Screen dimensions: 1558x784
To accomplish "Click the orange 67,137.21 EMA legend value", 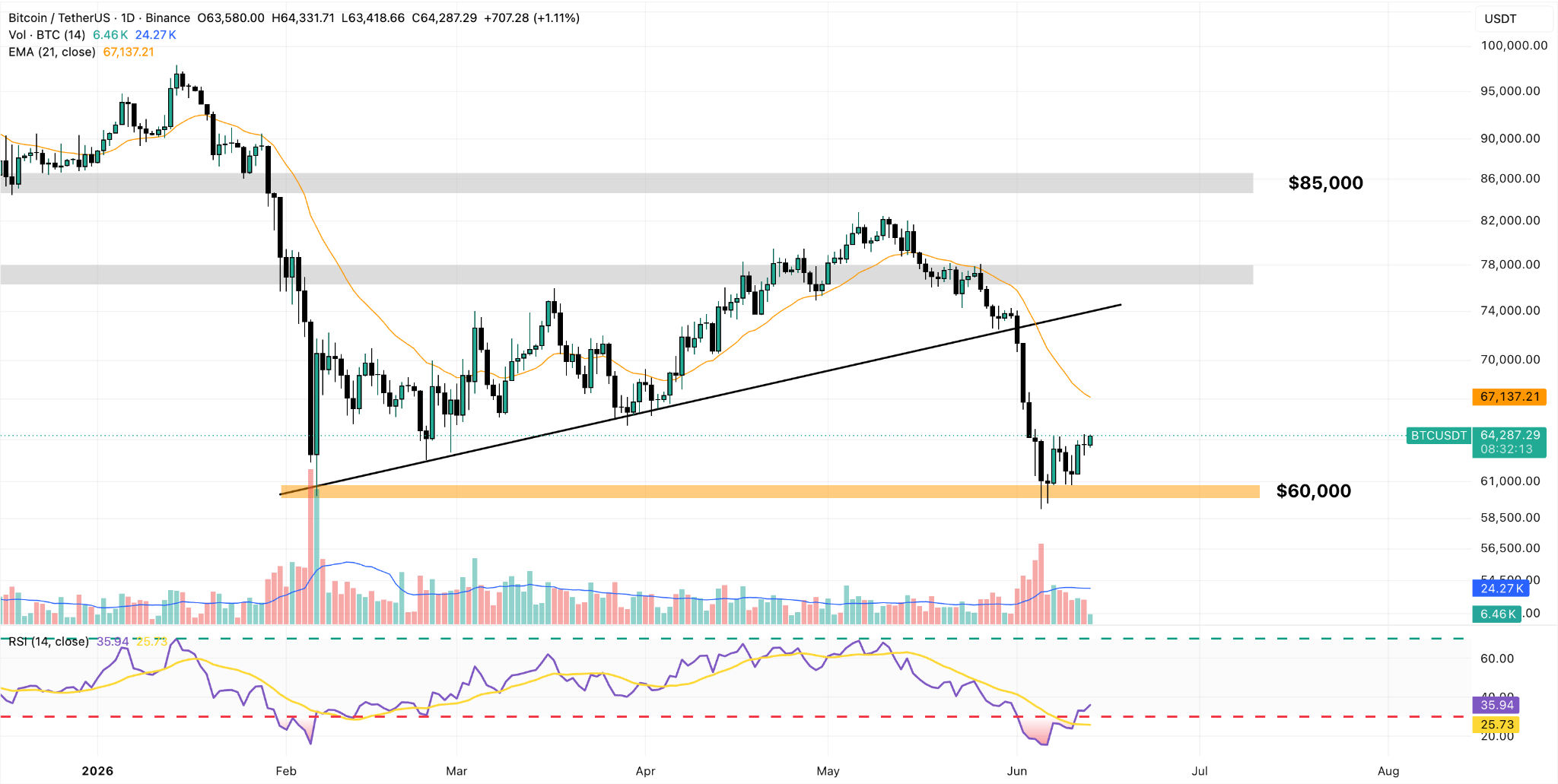I will [129, 52].
